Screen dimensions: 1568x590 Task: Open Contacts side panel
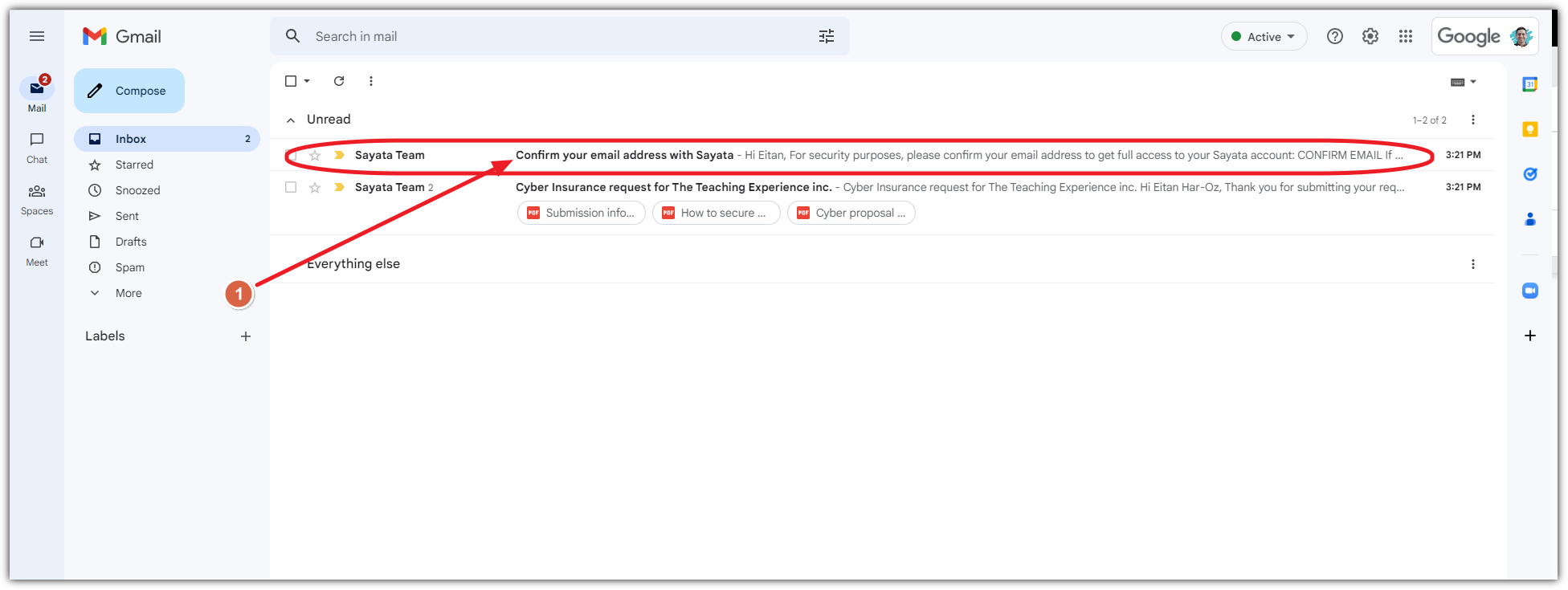coord(1530,219)
